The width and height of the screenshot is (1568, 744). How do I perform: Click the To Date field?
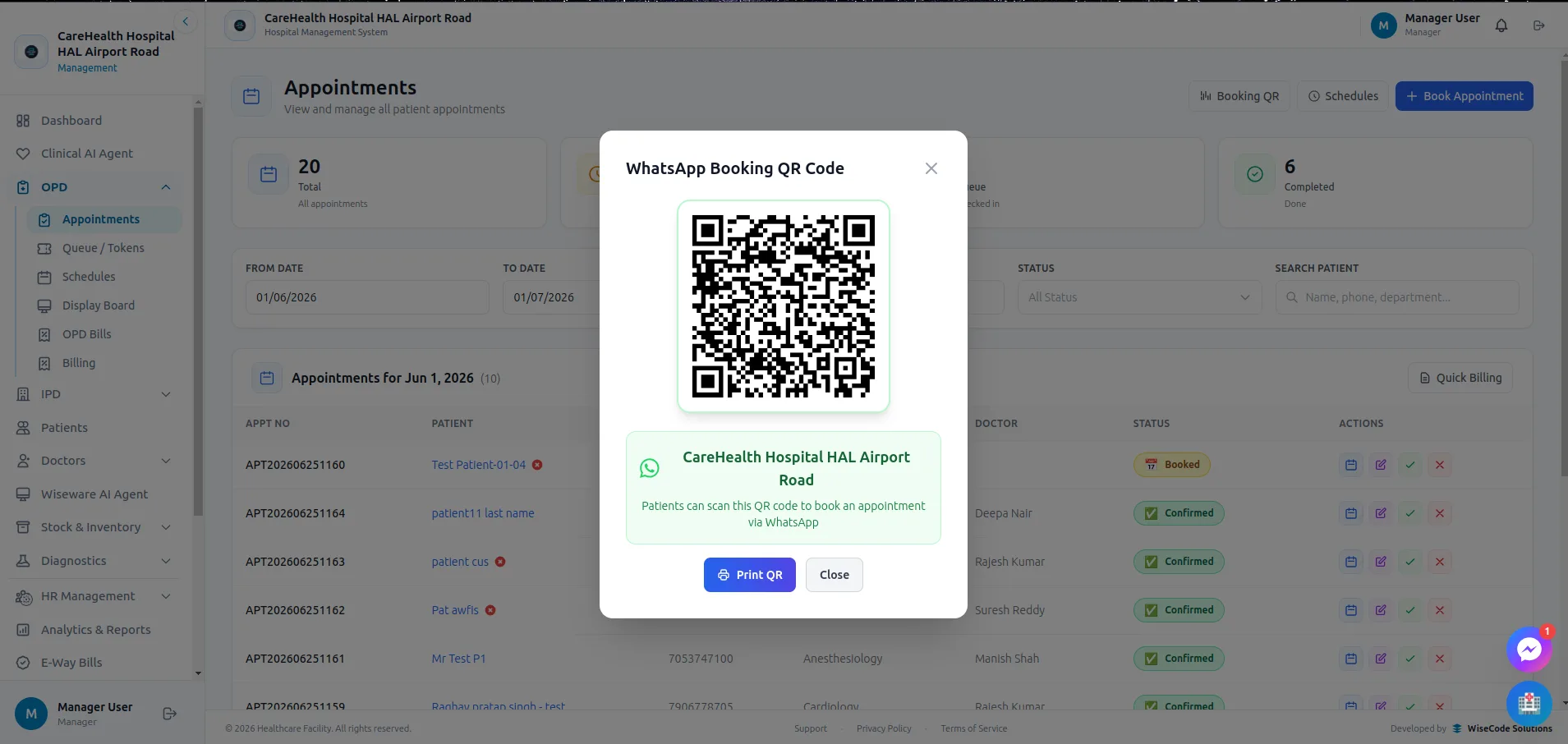point(552,297)
